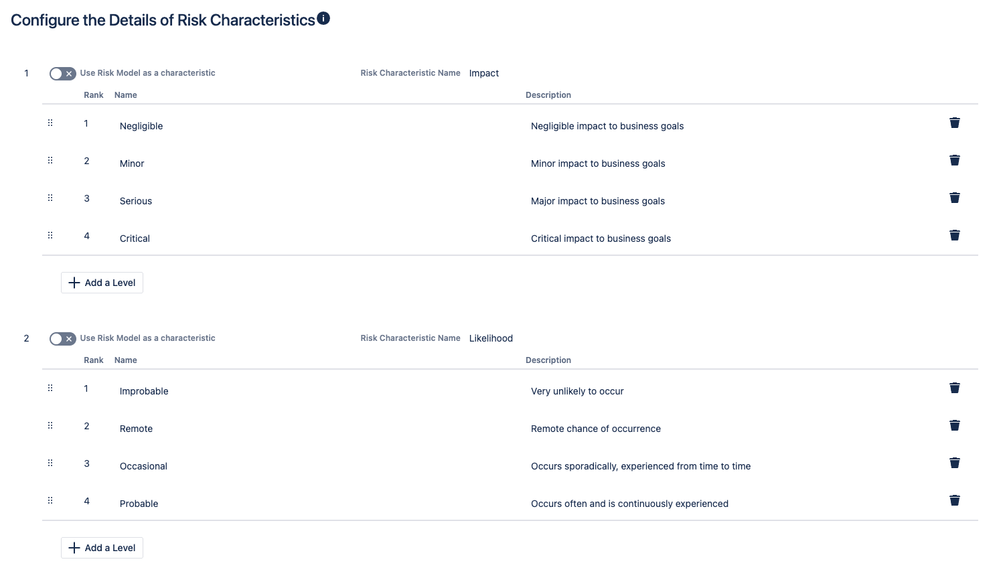
Task: Click the drag handle for the Remote row
Action: [50, 426]
